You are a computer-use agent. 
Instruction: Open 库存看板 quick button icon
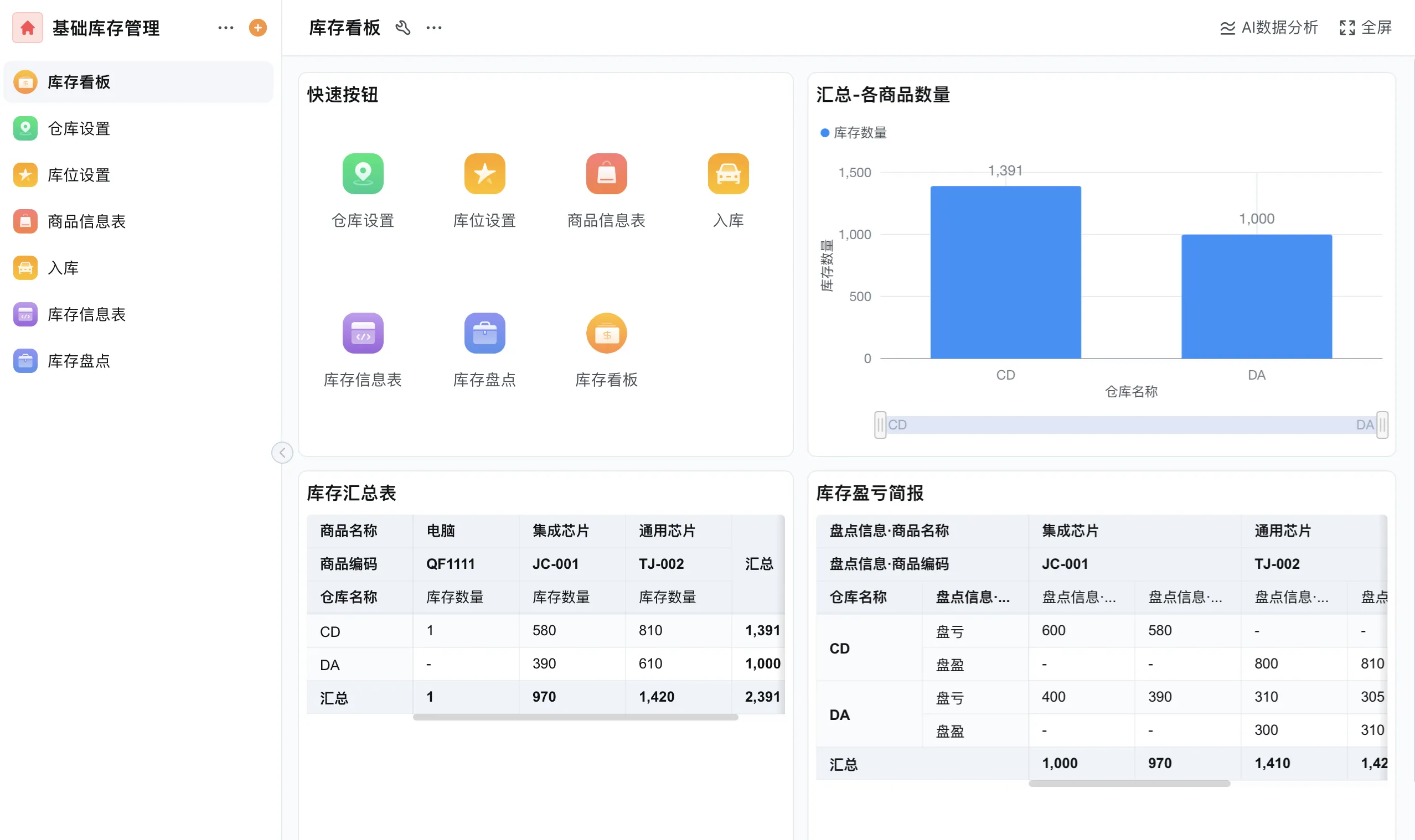click(606, 333)
